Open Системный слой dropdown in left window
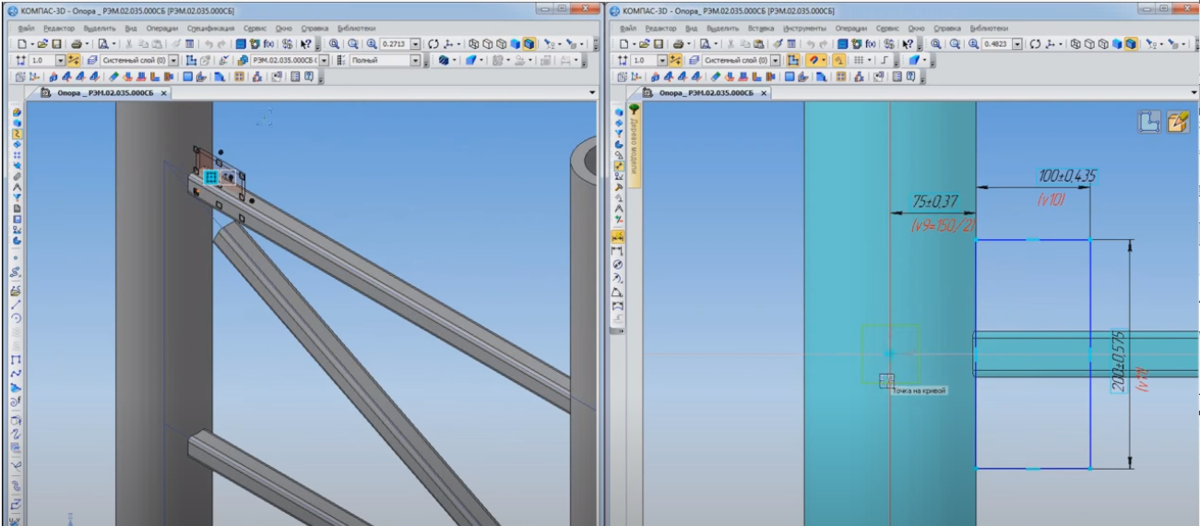The image size is (1200, 526). click(x=173, y=60)
